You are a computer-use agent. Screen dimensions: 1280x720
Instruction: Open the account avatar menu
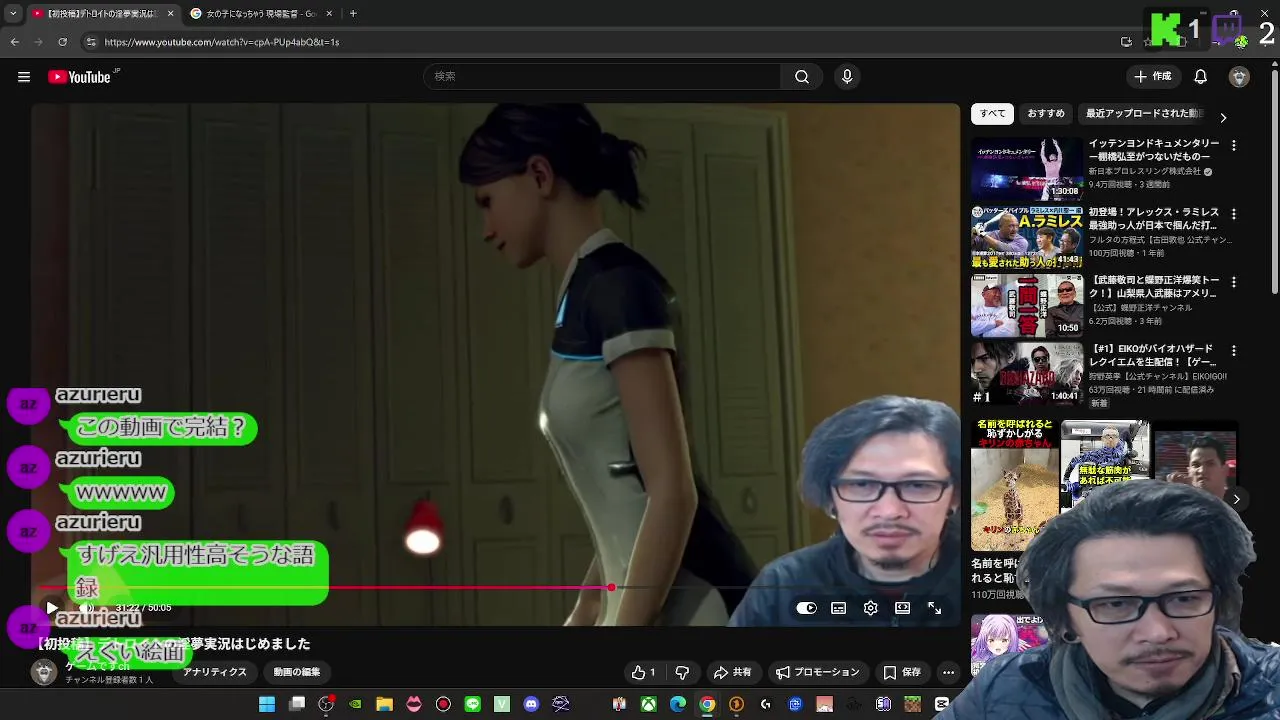[x=1239, y=77]
